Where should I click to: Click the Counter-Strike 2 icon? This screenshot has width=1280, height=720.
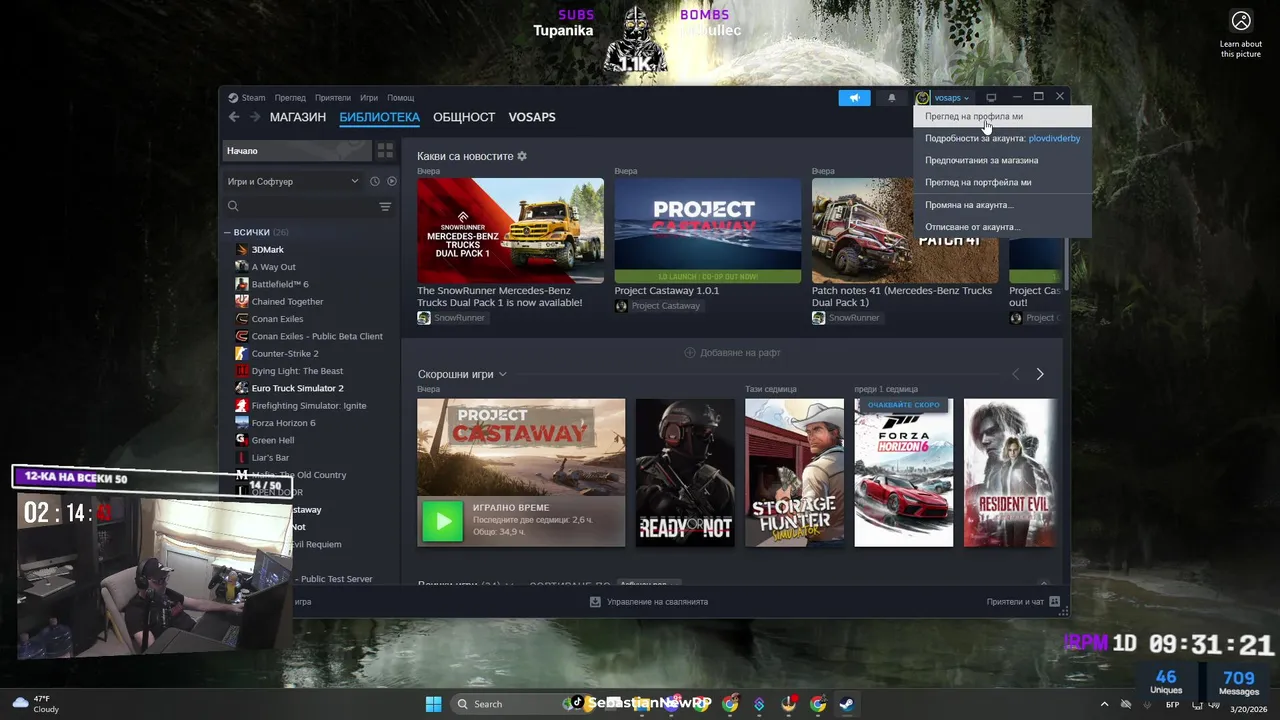tap(241, 353)
